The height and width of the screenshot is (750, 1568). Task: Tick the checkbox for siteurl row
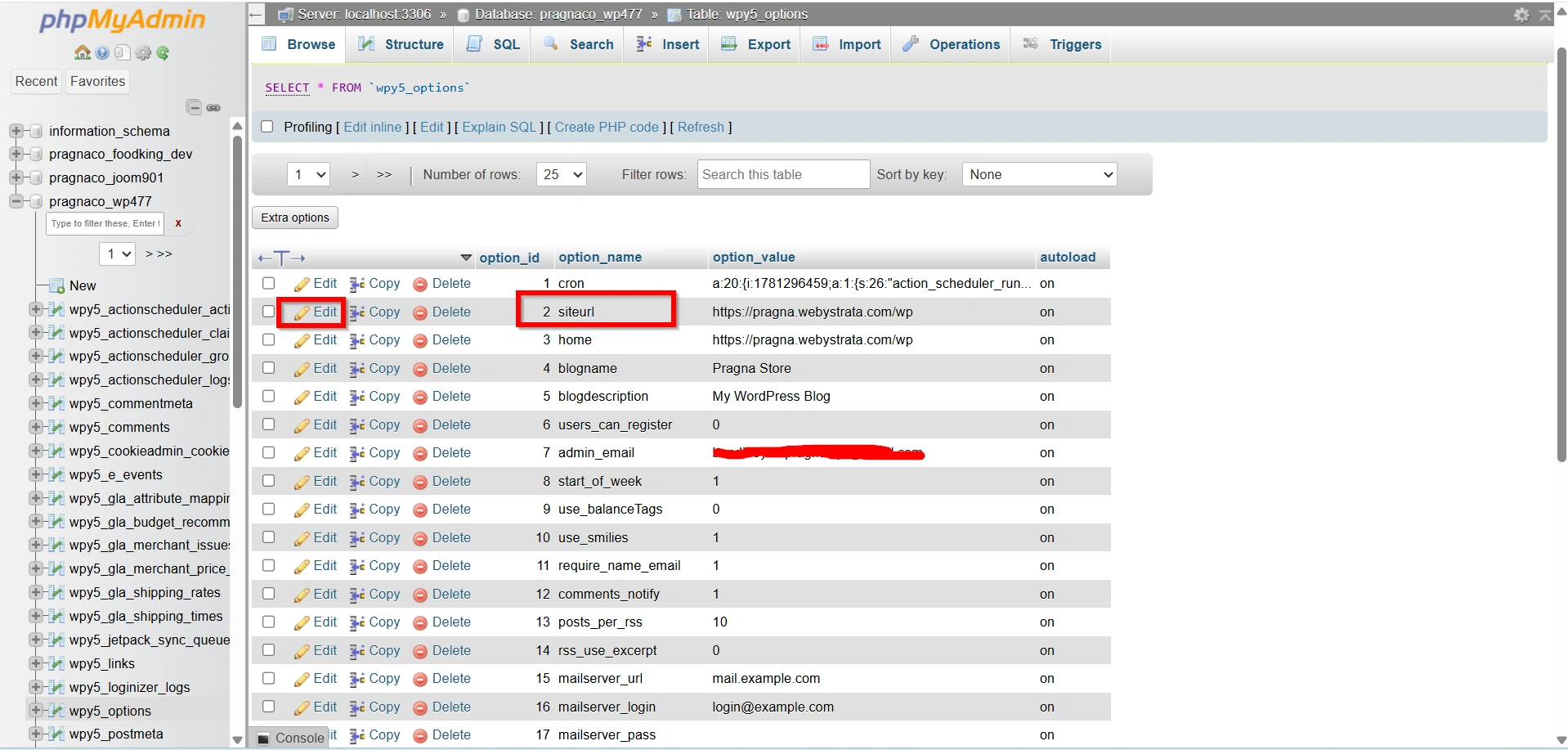coord(268,311)
